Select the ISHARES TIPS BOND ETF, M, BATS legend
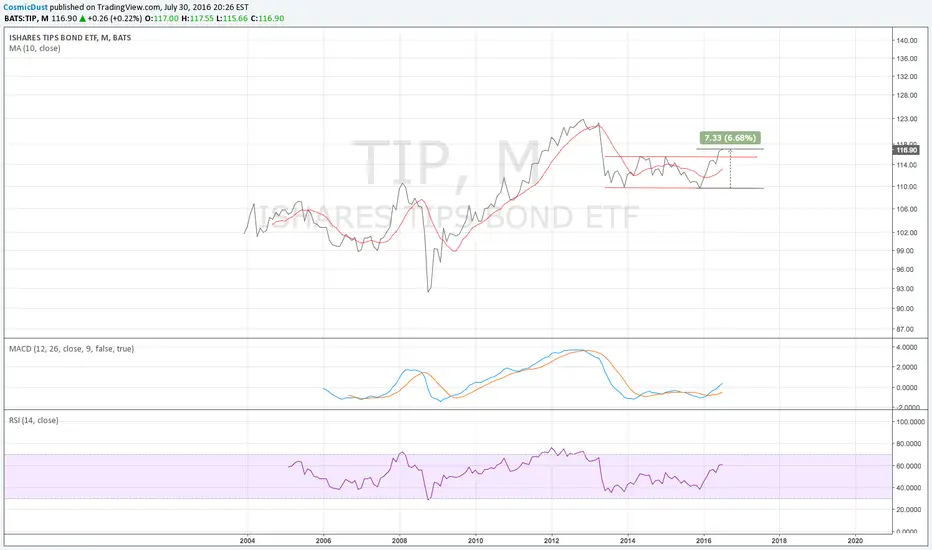Viewport: 932px width, 550px height. [70, 37]
